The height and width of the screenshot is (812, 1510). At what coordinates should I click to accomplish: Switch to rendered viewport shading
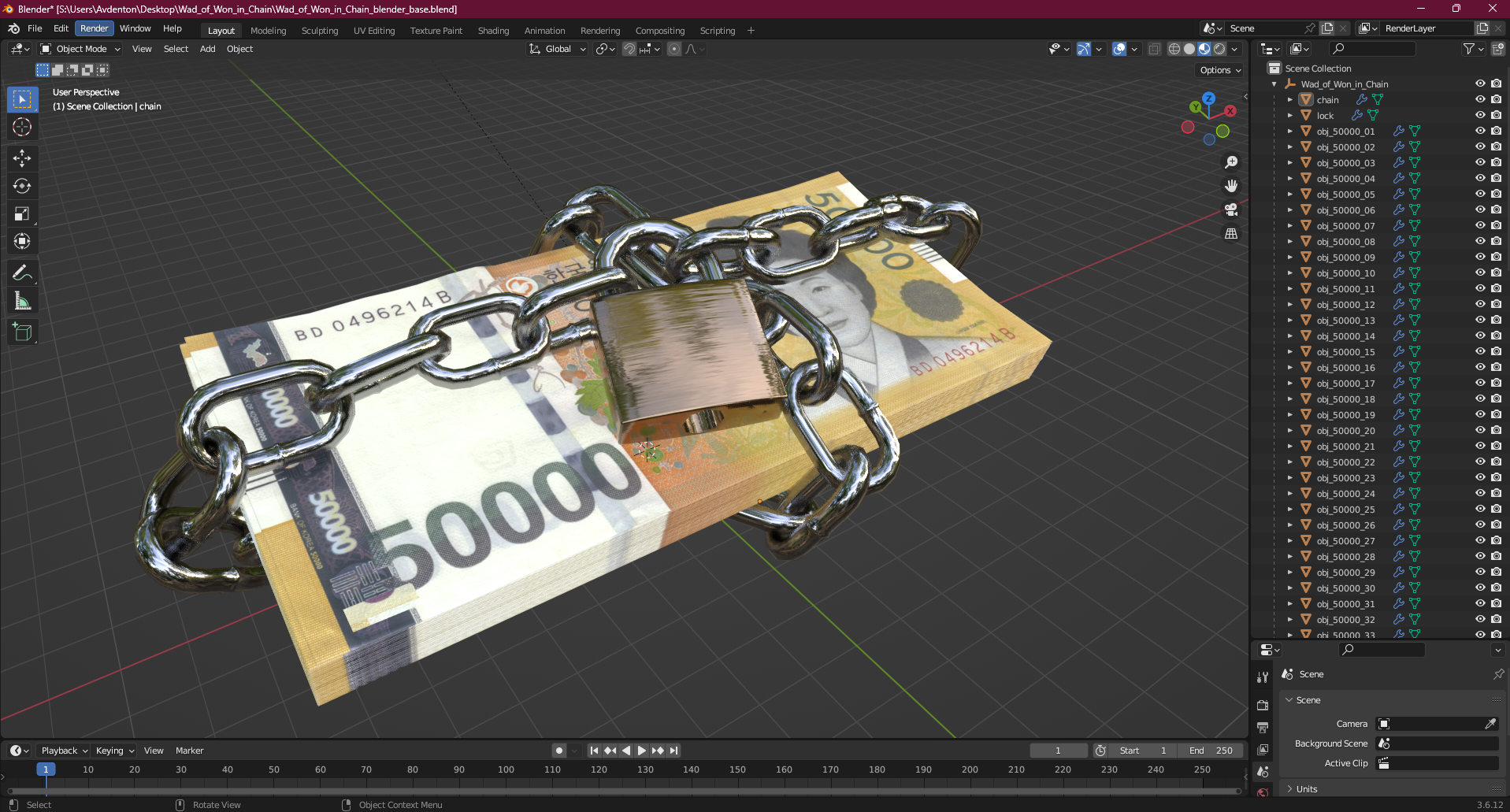click(1219, 49)
